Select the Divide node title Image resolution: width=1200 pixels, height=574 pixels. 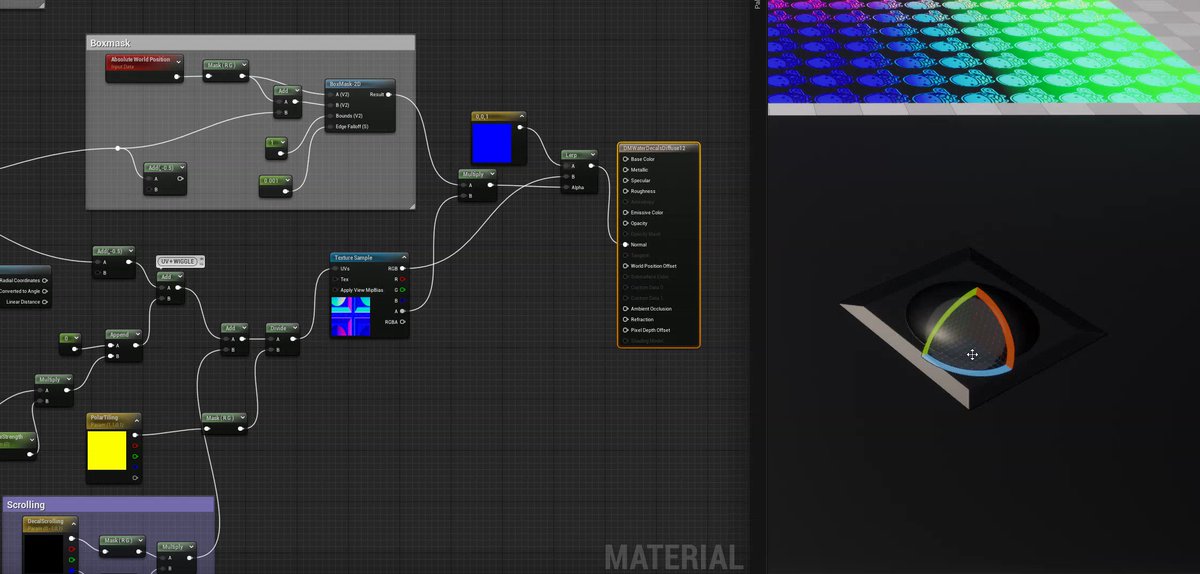(278, 327)
